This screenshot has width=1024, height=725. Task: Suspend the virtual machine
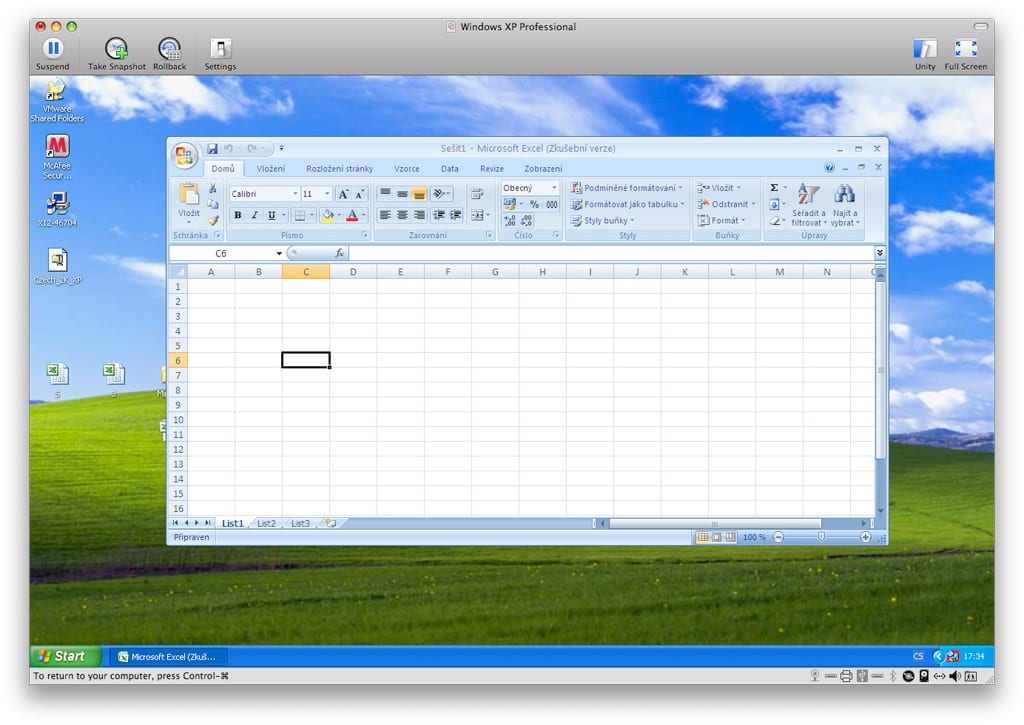[x=53, y=54]
